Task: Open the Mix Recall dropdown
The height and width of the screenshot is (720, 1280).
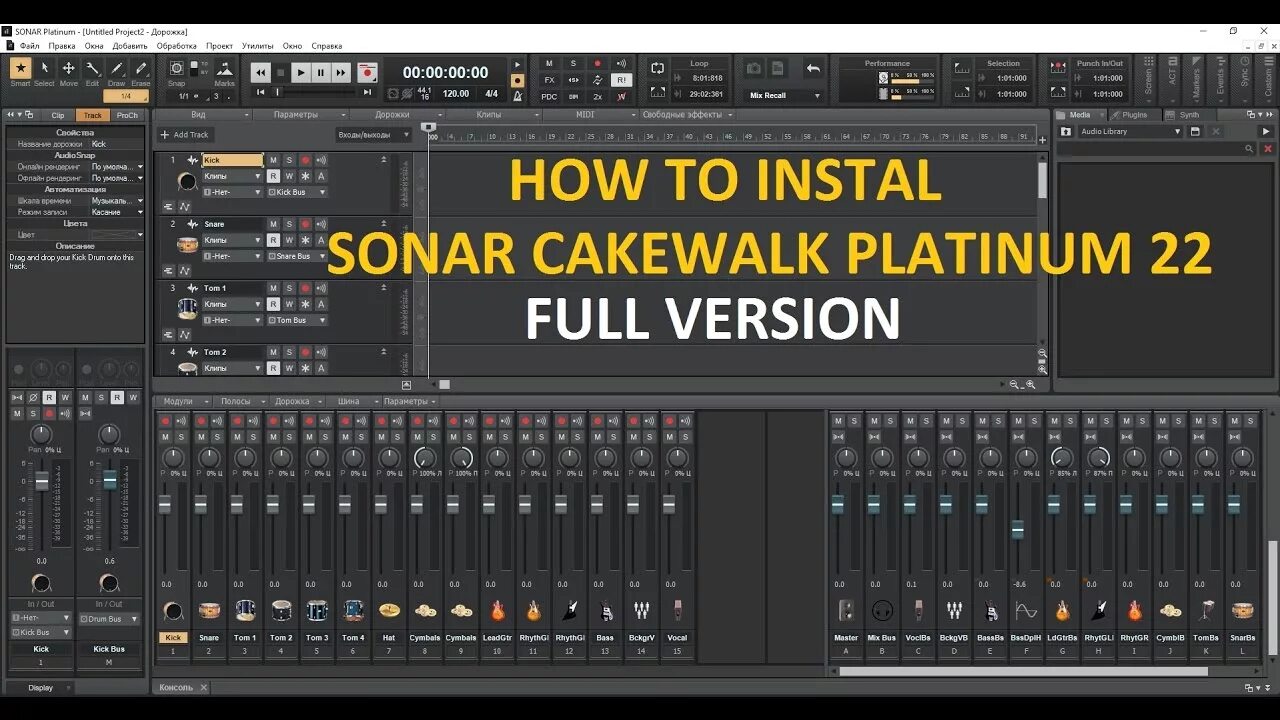Action: pyautogui.click(x=784, y=96)
